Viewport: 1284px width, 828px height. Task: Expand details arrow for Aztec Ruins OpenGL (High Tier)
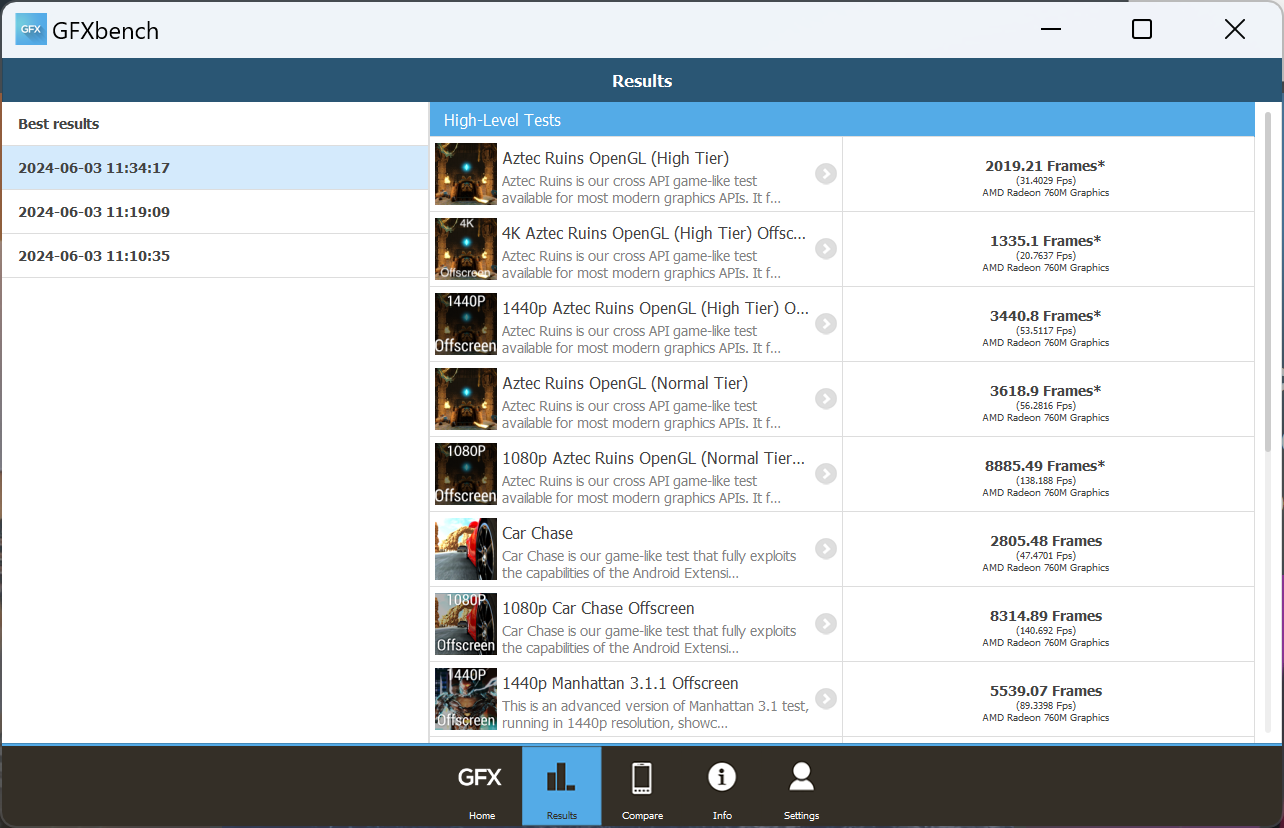825,174
